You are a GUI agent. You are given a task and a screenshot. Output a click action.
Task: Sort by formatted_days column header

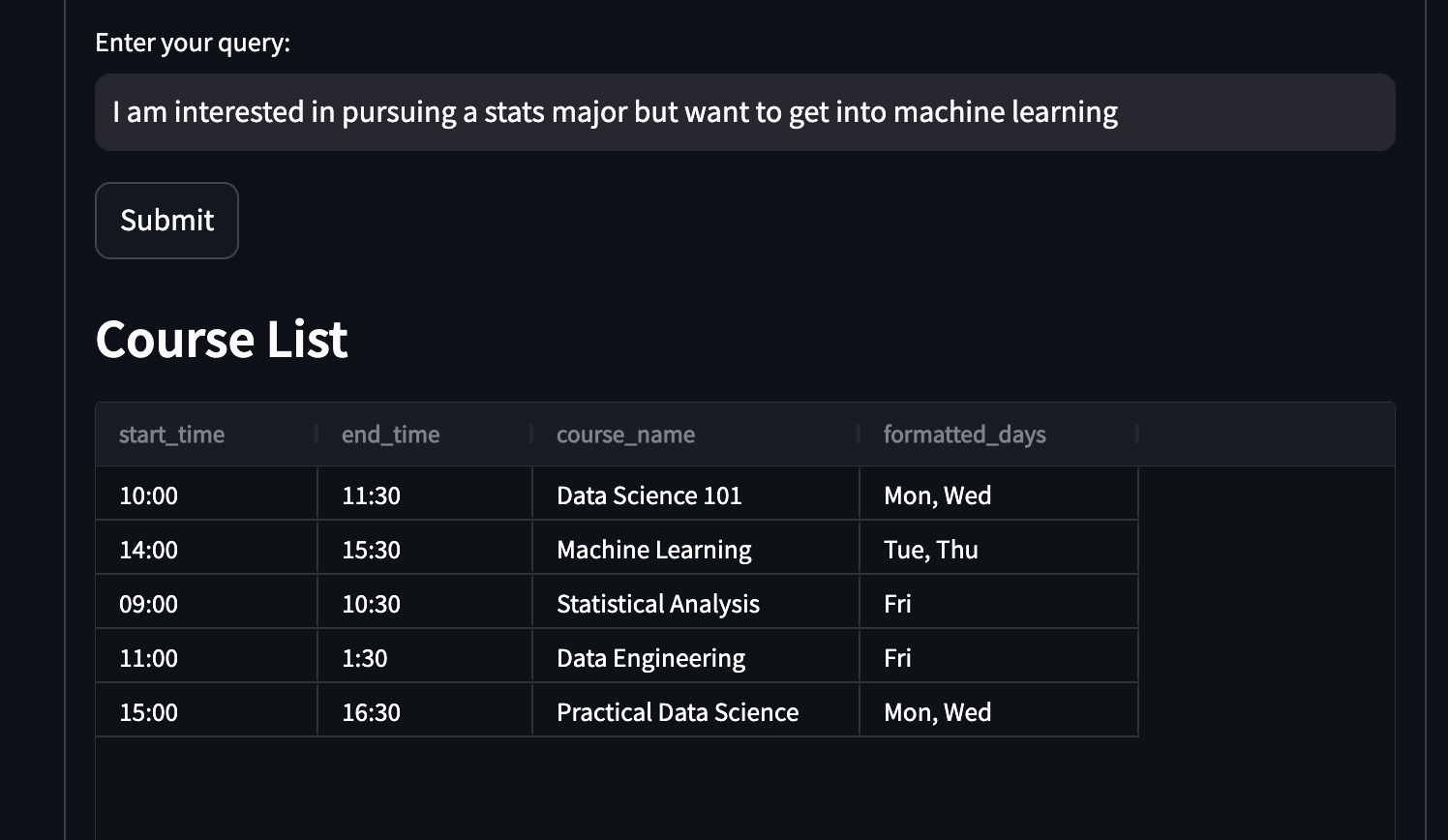999,435
